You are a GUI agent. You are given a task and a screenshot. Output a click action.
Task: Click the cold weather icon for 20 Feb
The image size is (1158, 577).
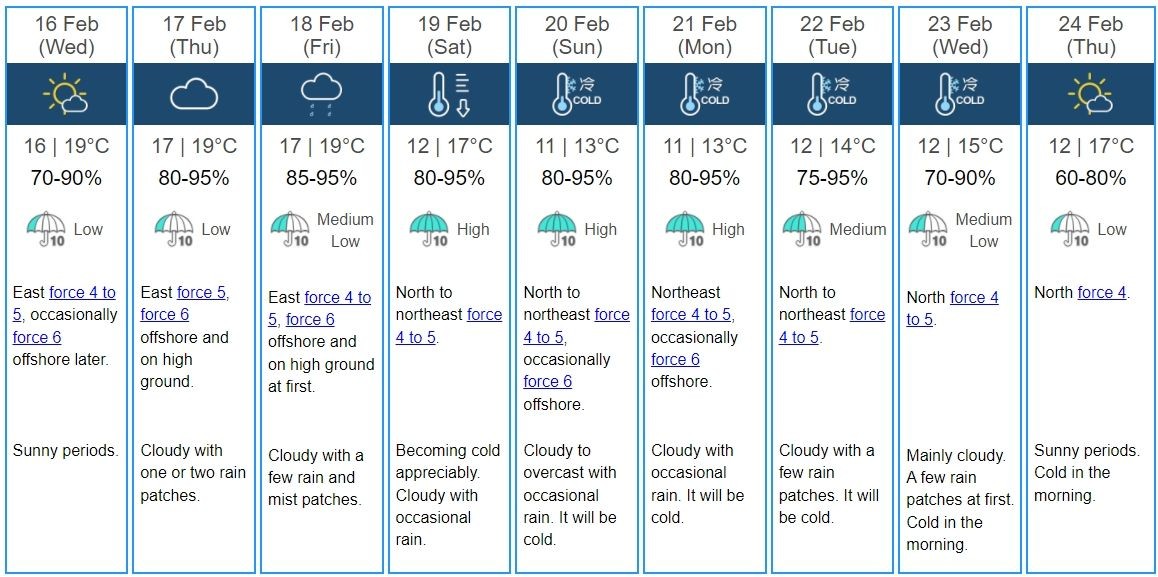pyautogui.click(x=577, y=95)
